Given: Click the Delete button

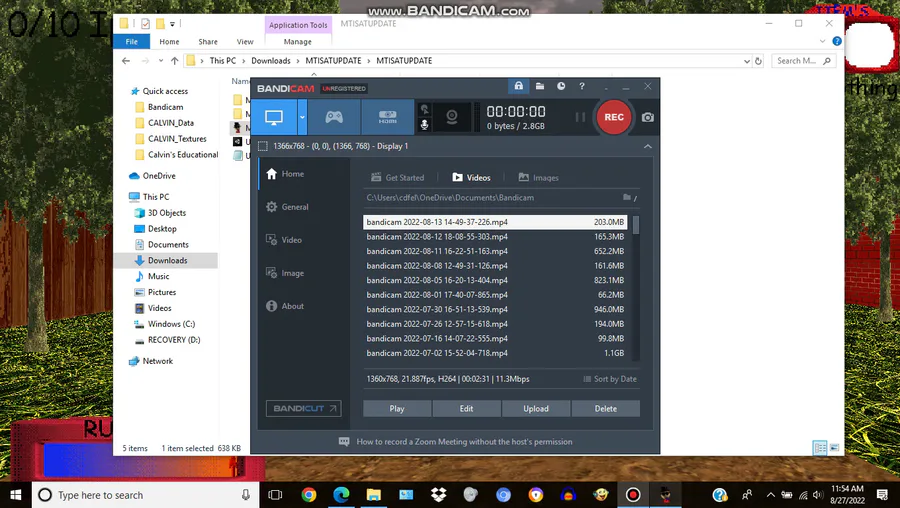Looking at the screenshot, I should (606, 409).
